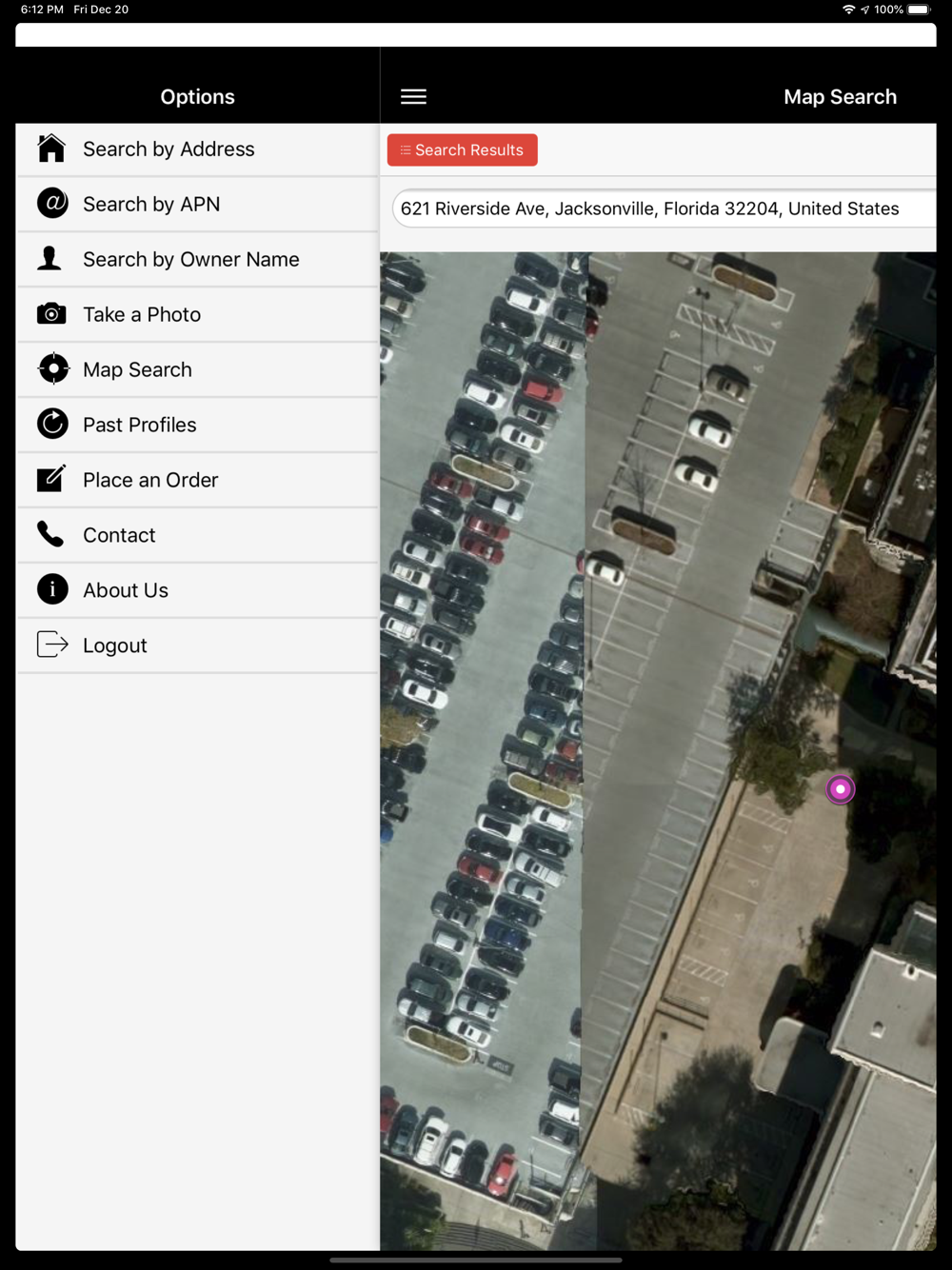Click the camera icon for Take a Photo
952x1270 pixels.
(x=51, y=313)
